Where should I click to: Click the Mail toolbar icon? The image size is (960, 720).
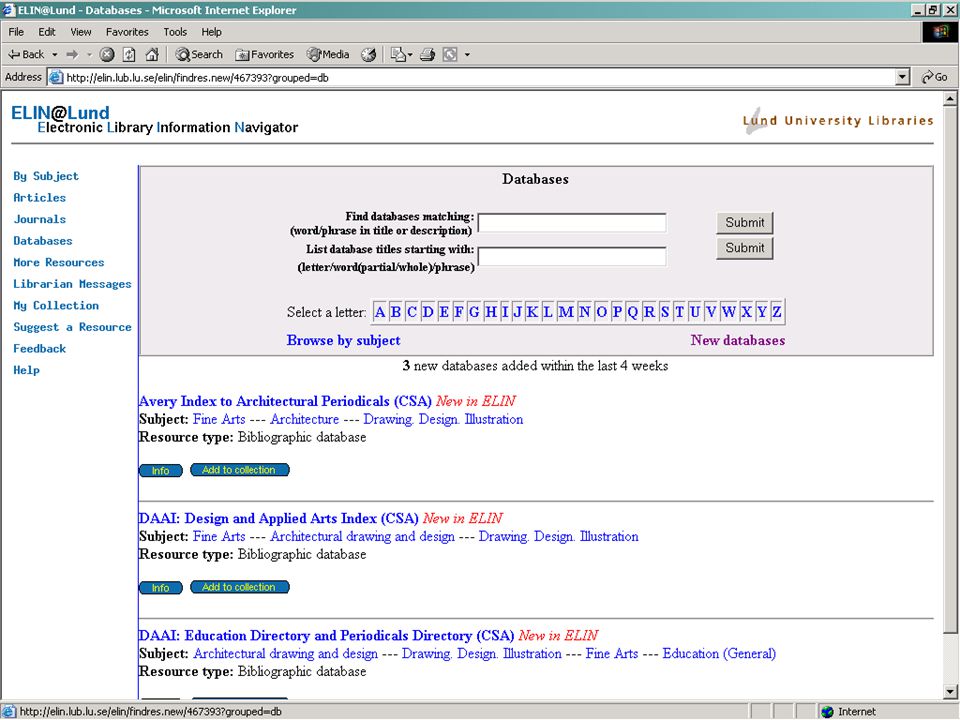point(399,54)
